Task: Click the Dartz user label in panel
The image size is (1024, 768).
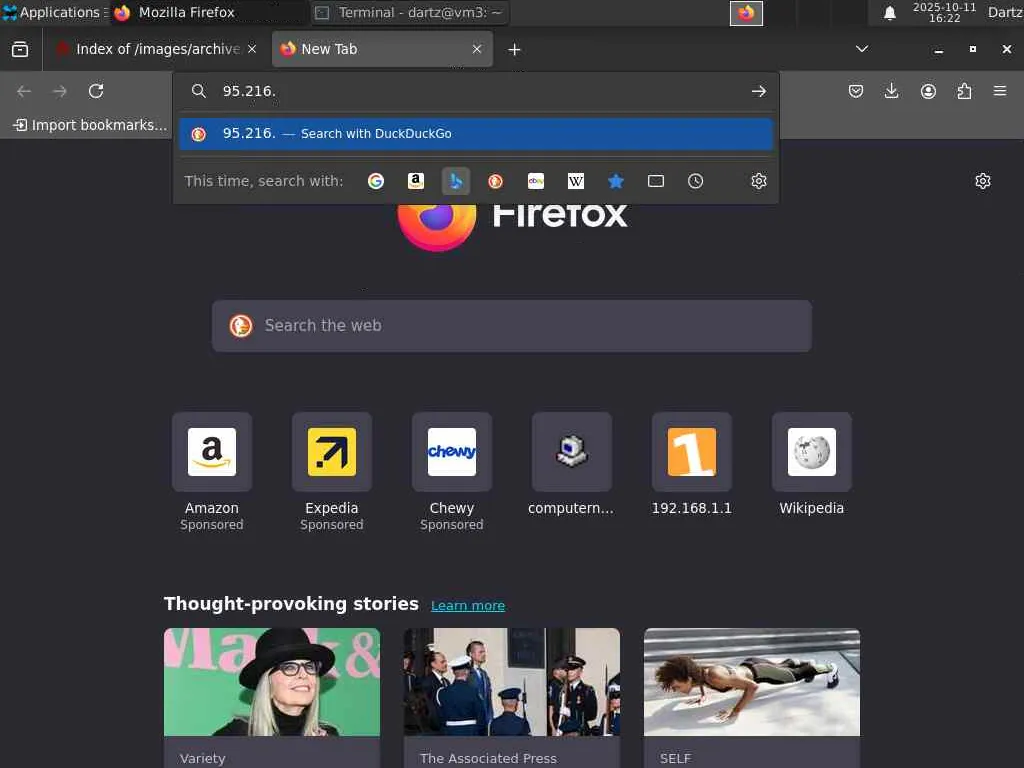Action: click(1005, 12)
